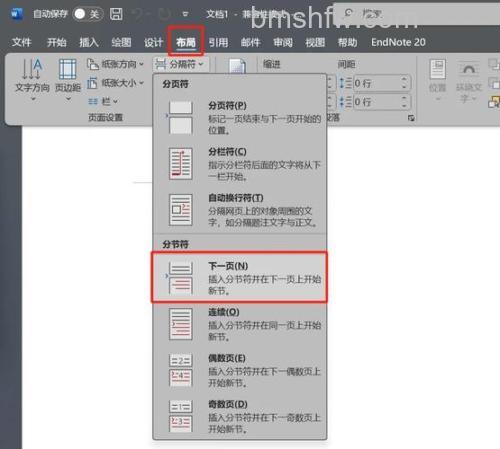Choose 奇数页(D) odd page section break
The width and height of the screenshot is (500, 449).
coord(240,417)
